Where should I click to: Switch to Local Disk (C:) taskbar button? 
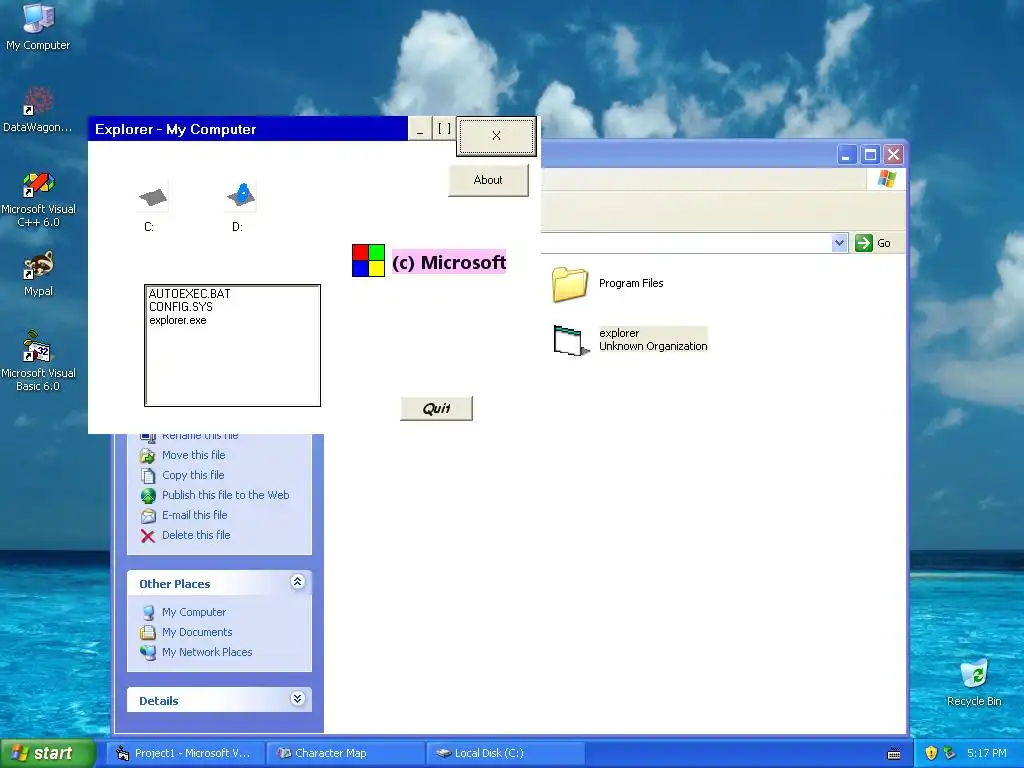505,753
